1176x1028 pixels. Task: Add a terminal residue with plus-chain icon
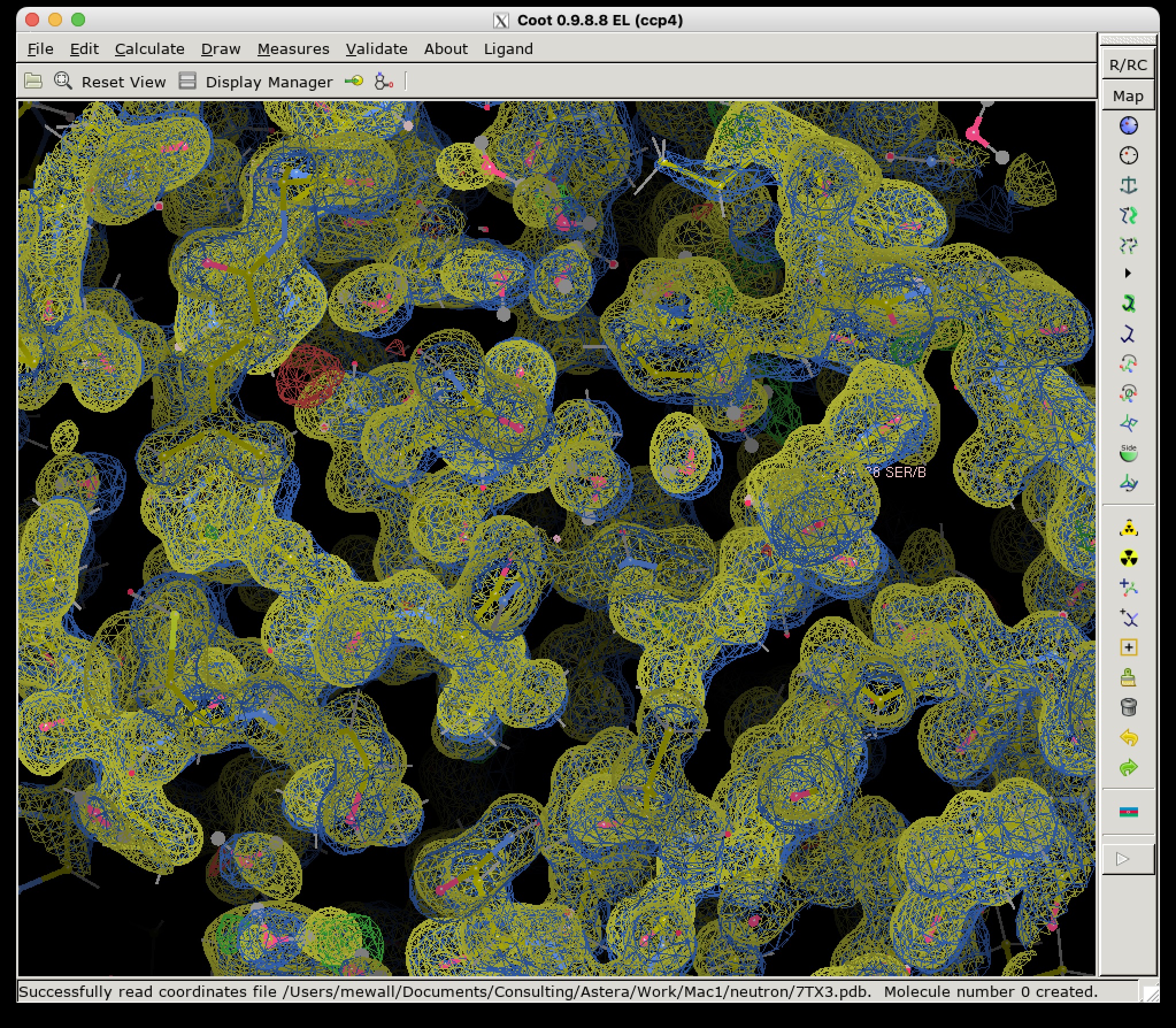[x=1128, y=588]
